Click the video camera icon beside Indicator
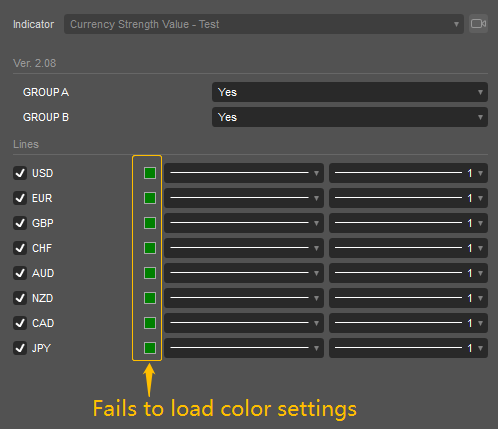 click(x=478, y=24)
